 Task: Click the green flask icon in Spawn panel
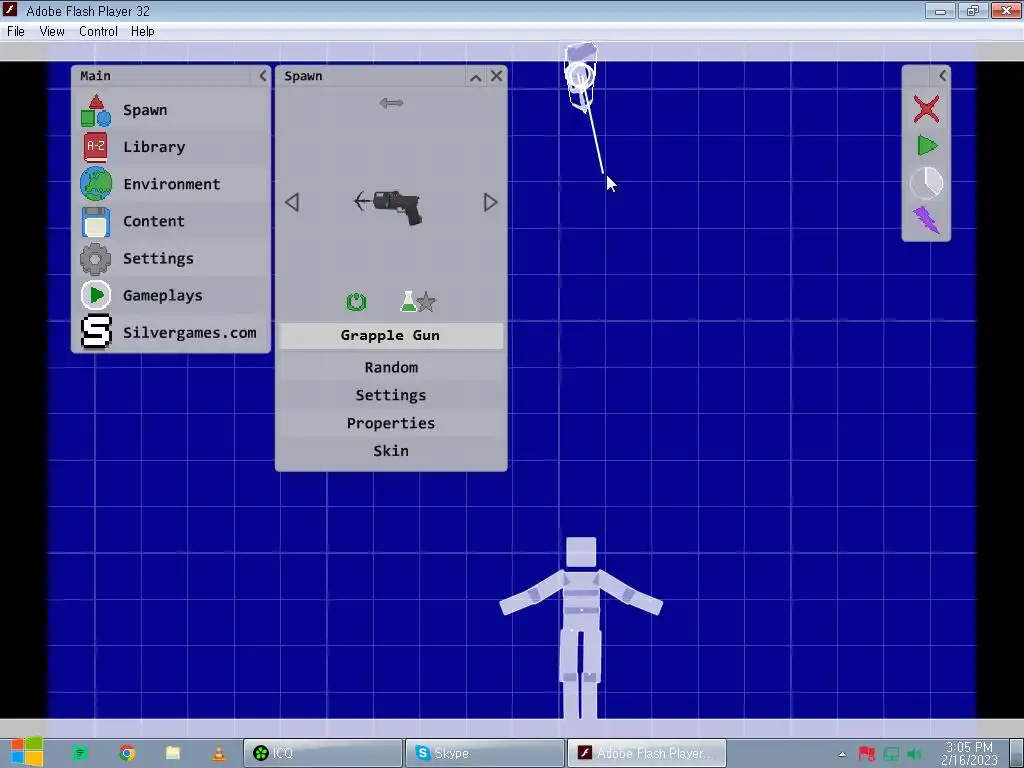pyautogui.click(x=408, y=302)
